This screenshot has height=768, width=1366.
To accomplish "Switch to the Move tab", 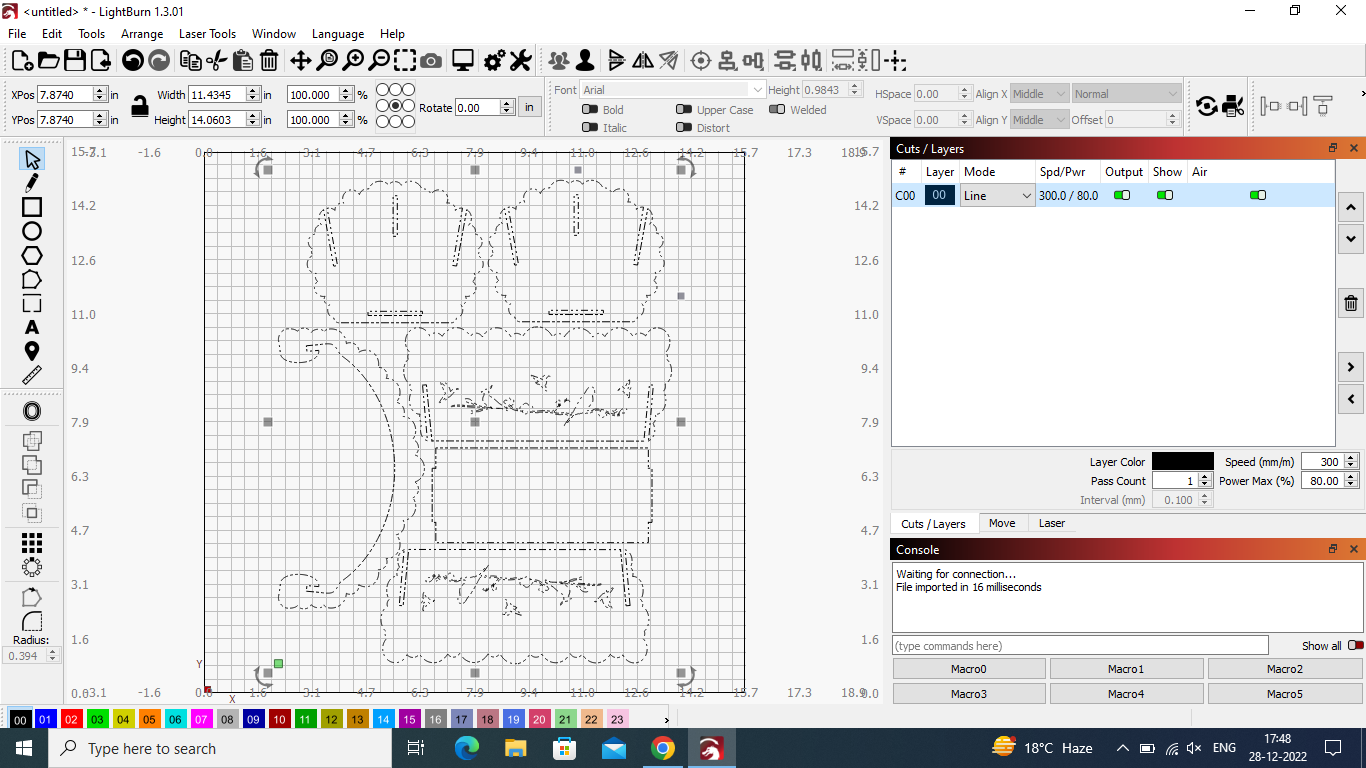I will pyautogui.click(x=1002, y=522).
